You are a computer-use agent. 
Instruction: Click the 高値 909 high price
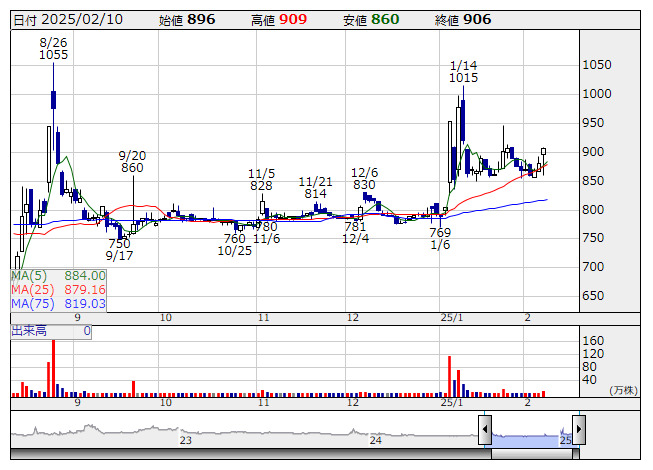(x=279, y=20)
